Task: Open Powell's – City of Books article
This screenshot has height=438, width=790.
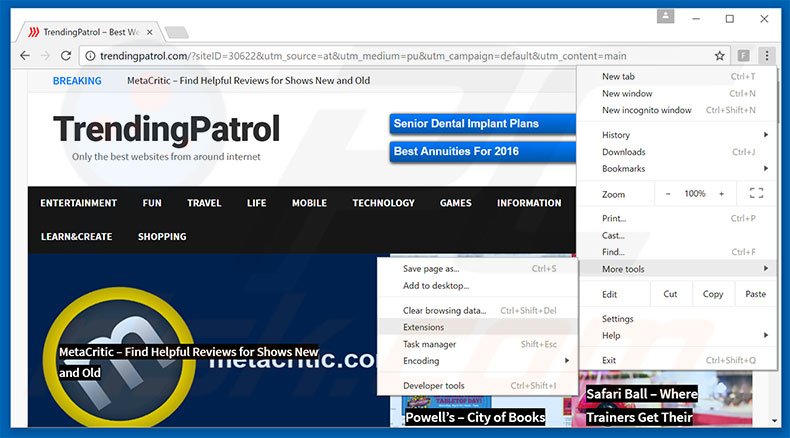Action: coord(475,417)
